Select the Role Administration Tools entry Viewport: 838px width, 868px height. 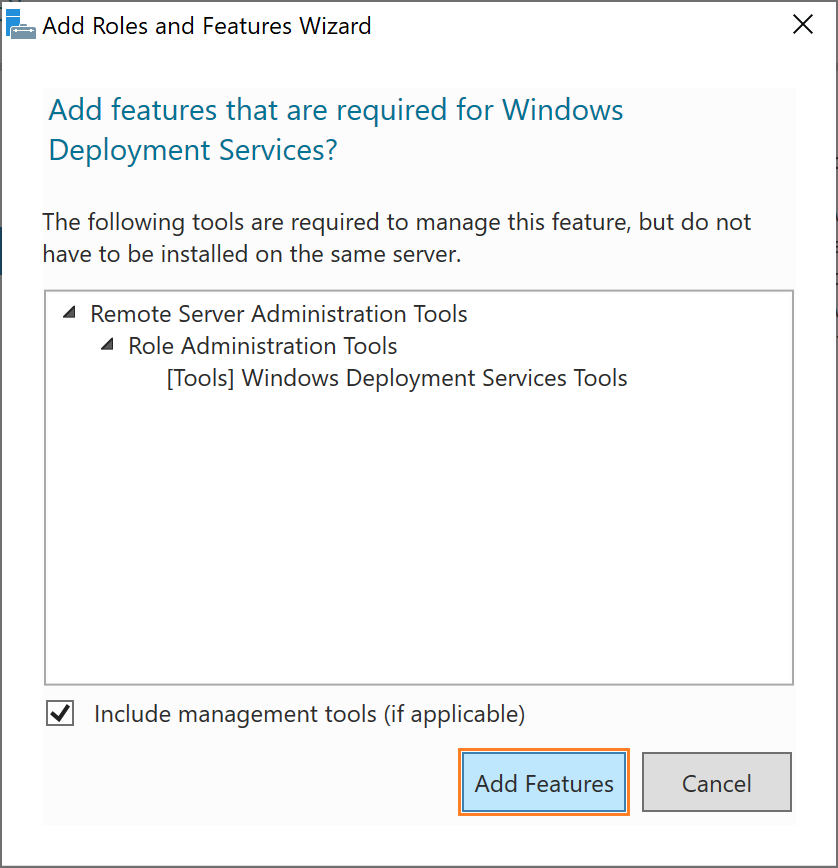[x=263, y=346]
